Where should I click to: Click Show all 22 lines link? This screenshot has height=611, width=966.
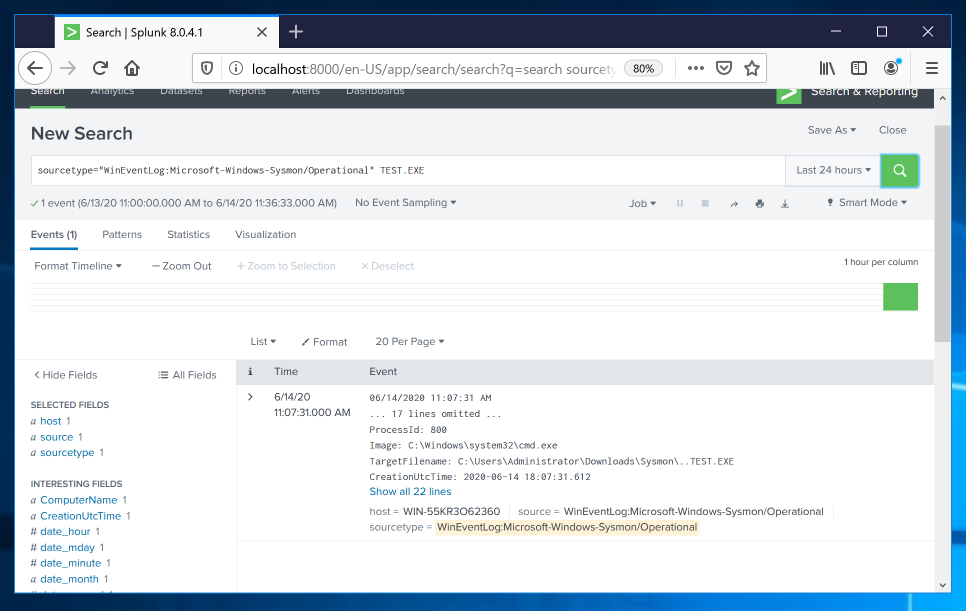[410, 492]
